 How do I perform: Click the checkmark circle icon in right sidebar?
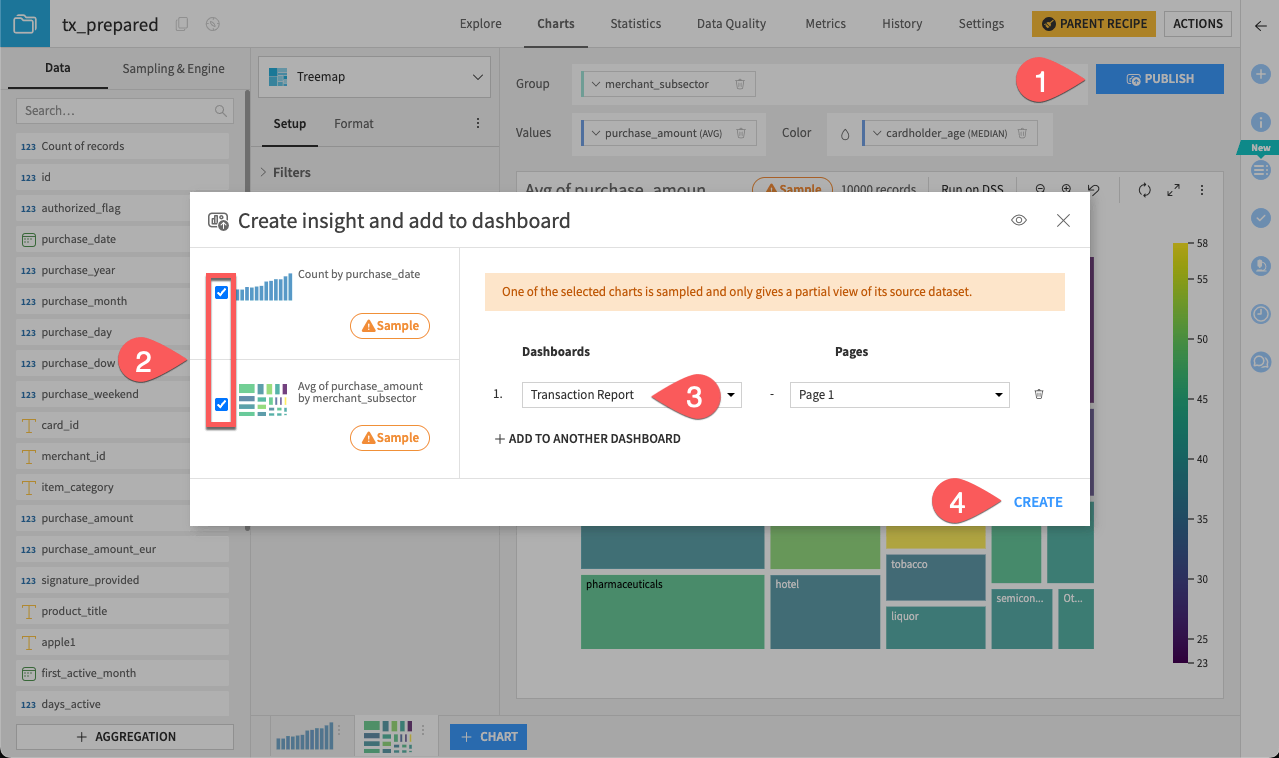[1260, 217]
